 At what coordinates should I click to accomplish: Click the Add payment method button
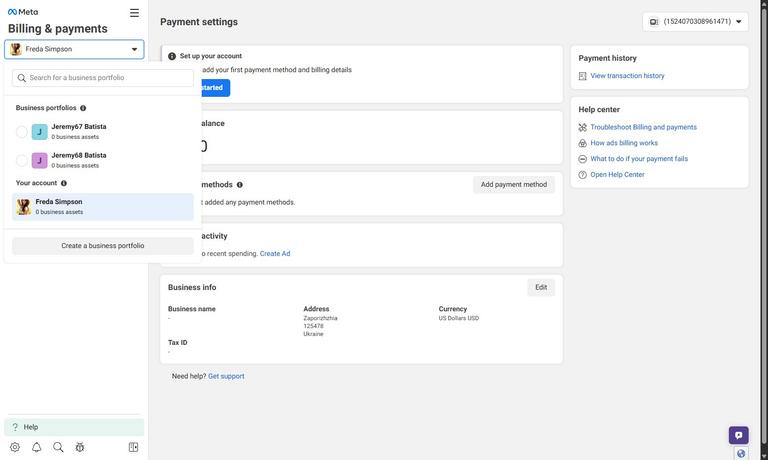[x=514, y=185]
